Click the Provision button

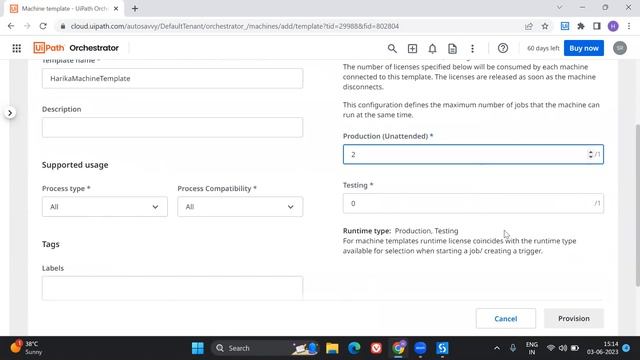[573, 318]
